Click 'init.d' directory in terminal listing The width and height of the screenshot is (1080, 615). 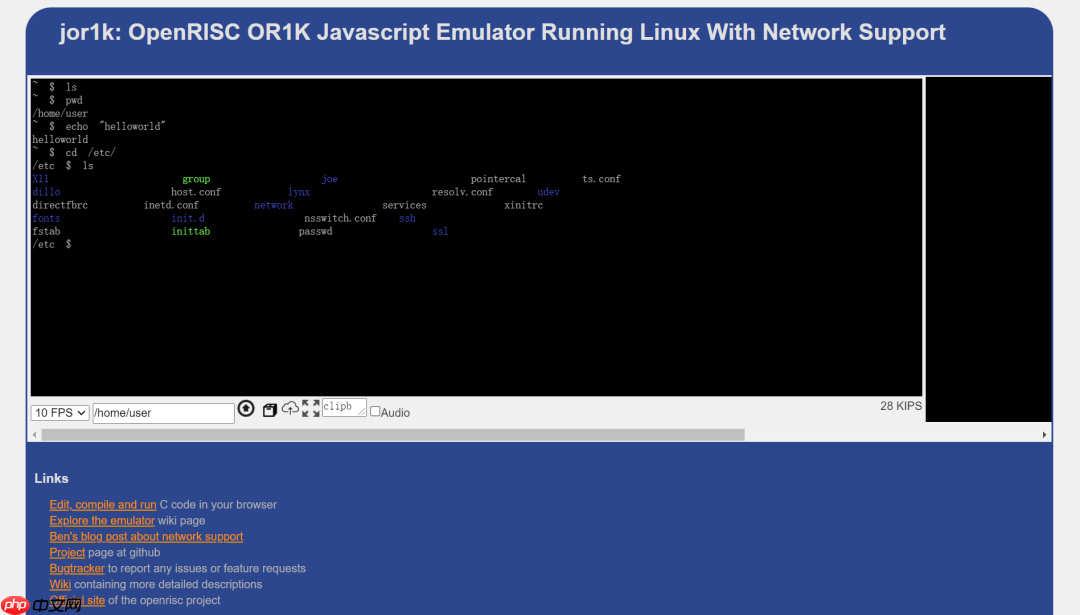(x=188, y=218)
